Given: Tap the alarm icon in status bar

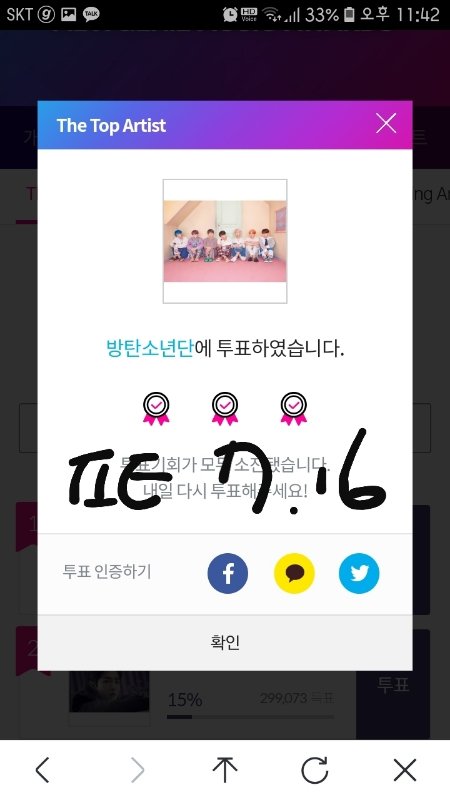Looking at the screenshot, I should [x=230, y=15].
